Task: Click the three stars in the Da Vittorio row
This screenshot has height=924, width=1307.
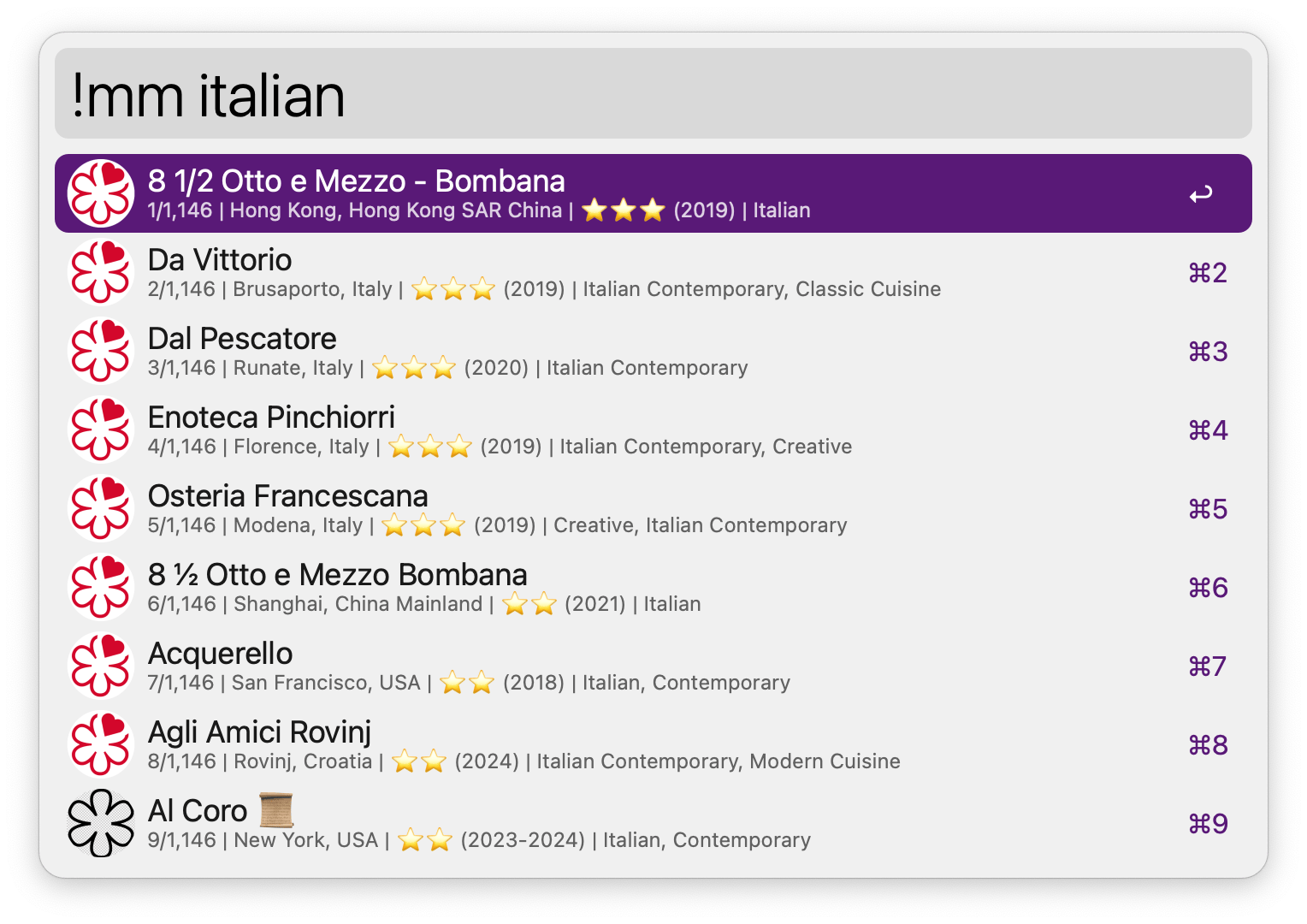Action: pyautogui.click(x=453, y=289)
